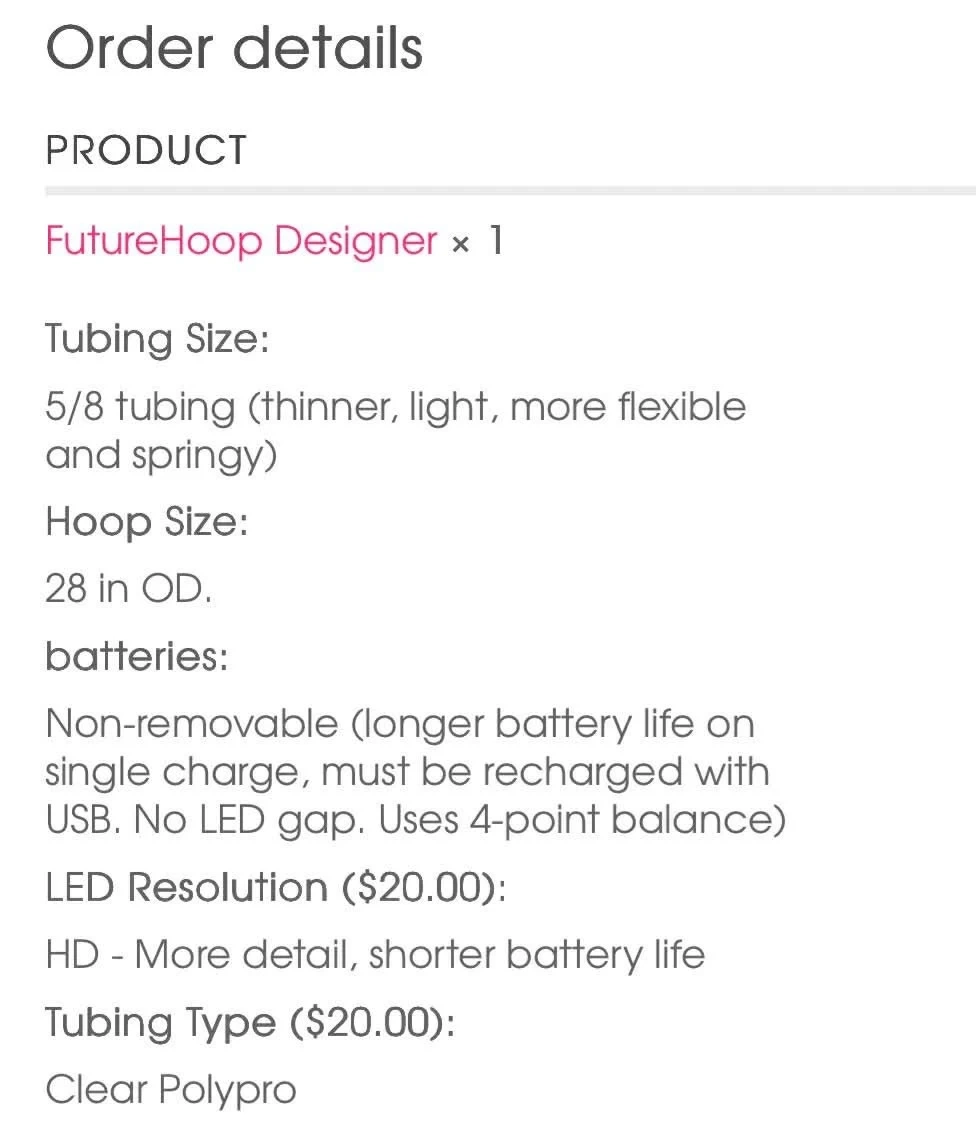
Task: Select the Tubing Type ($20.00) label
Action: coord(250,1022)
